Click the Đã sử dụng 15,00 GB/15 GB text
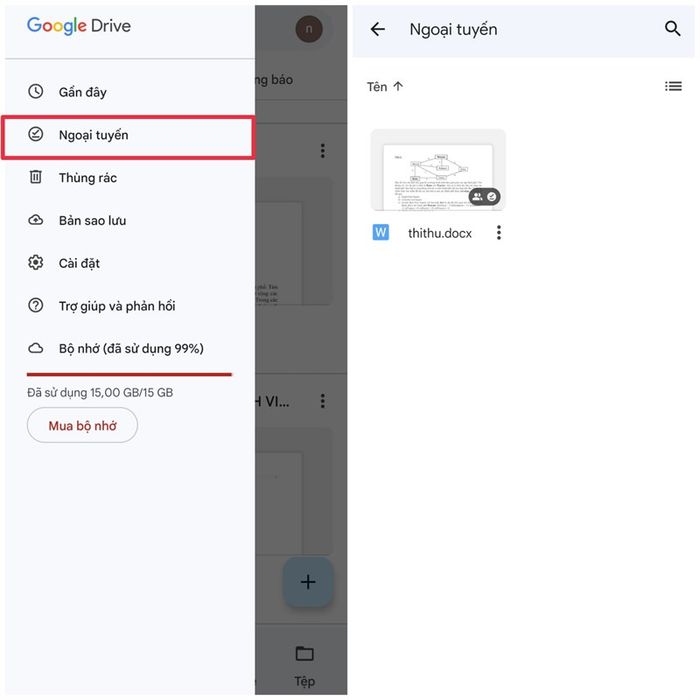The width and height of the screenshot is (700, 700). coord(100,393)
